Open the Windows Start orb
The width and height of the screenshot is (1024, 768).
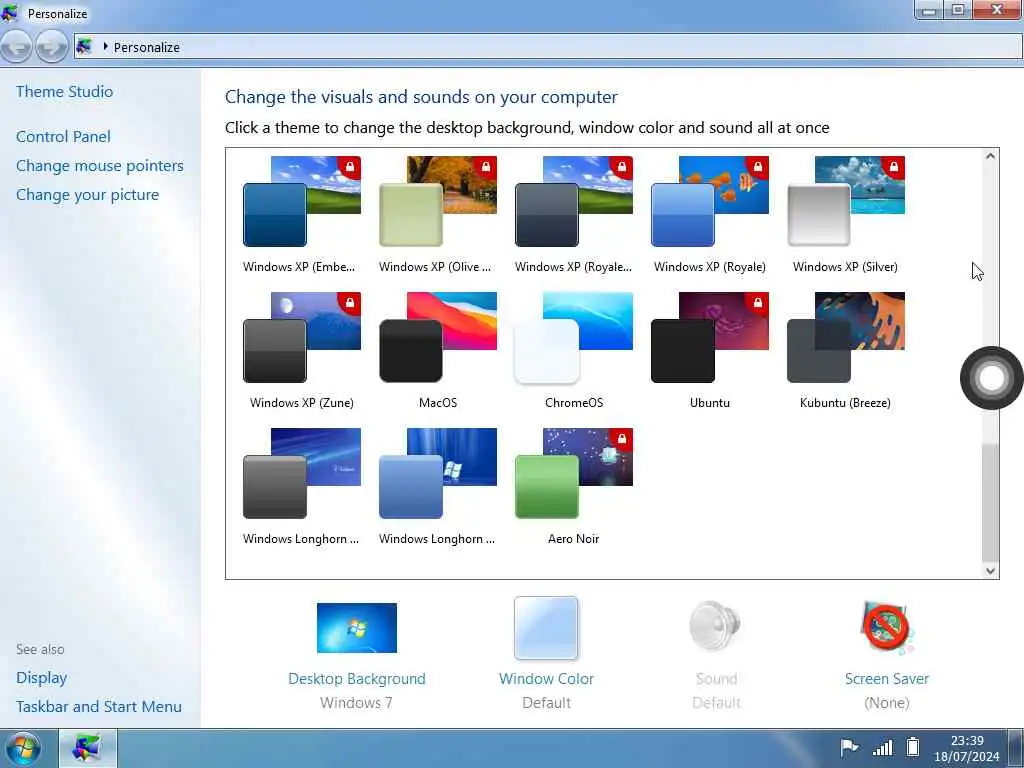(x=24, y=748)
